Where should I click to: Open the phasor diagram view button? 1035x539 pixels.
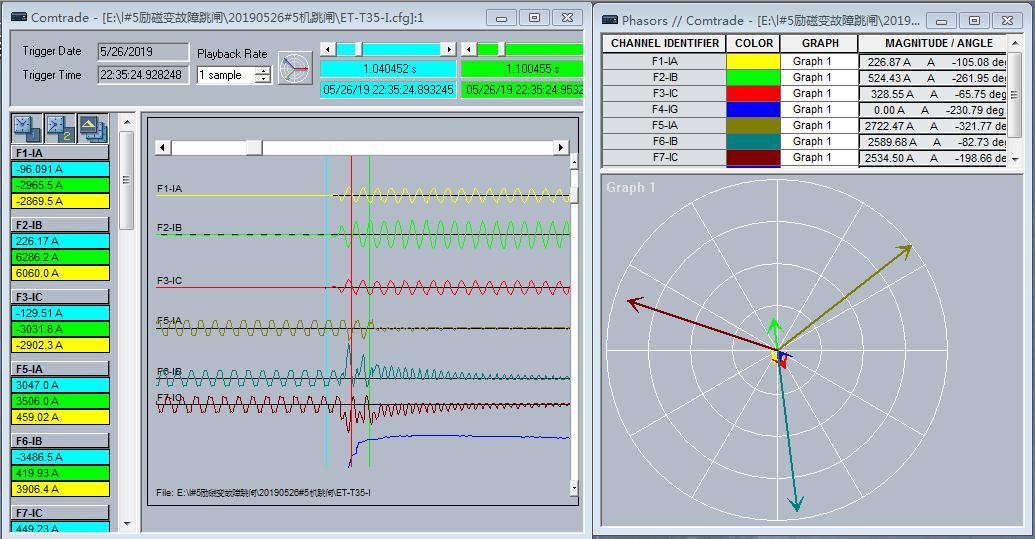coord(294,67)
